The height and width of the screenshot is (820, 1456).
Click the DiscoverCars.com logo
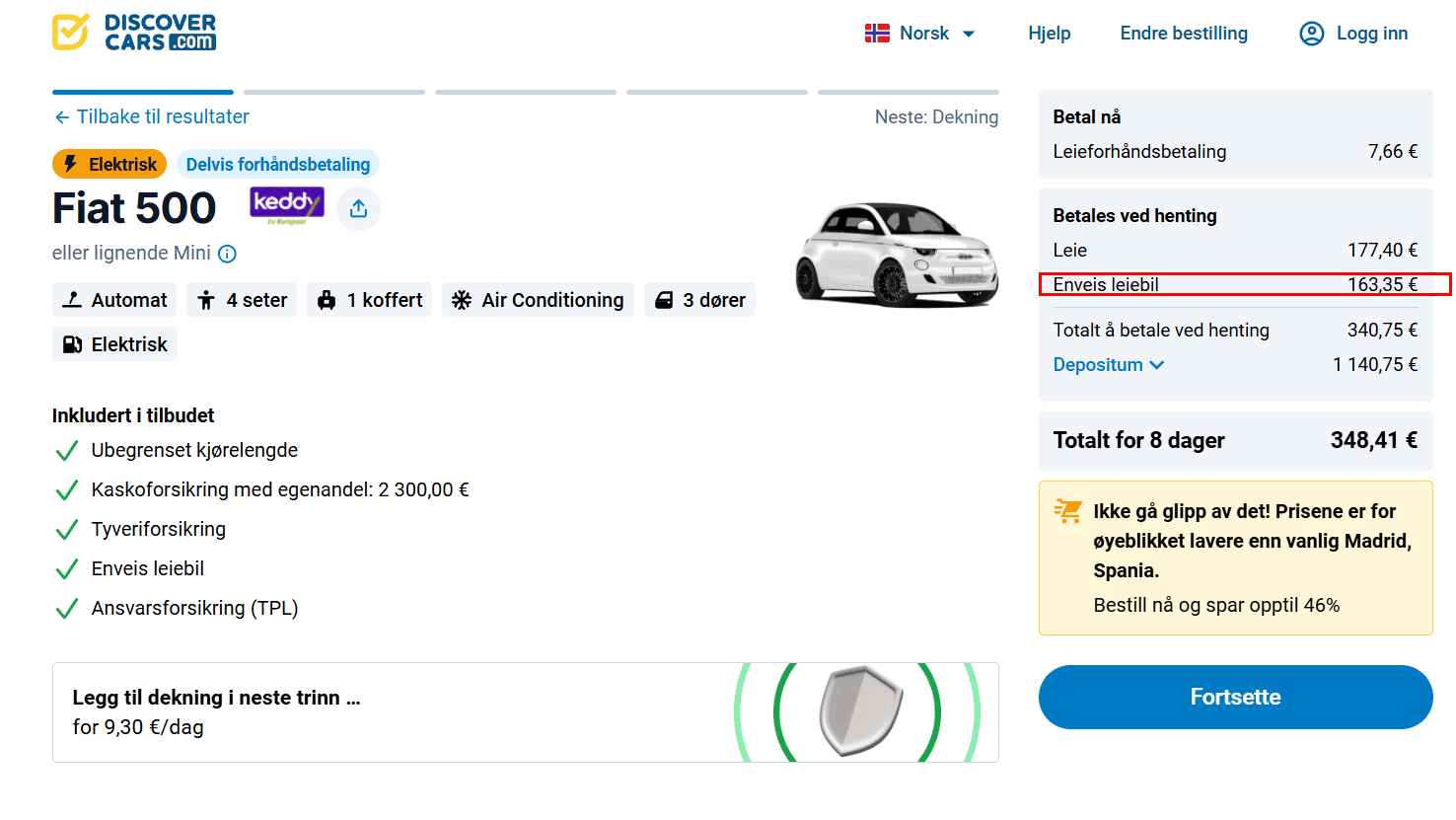point(134,33)
